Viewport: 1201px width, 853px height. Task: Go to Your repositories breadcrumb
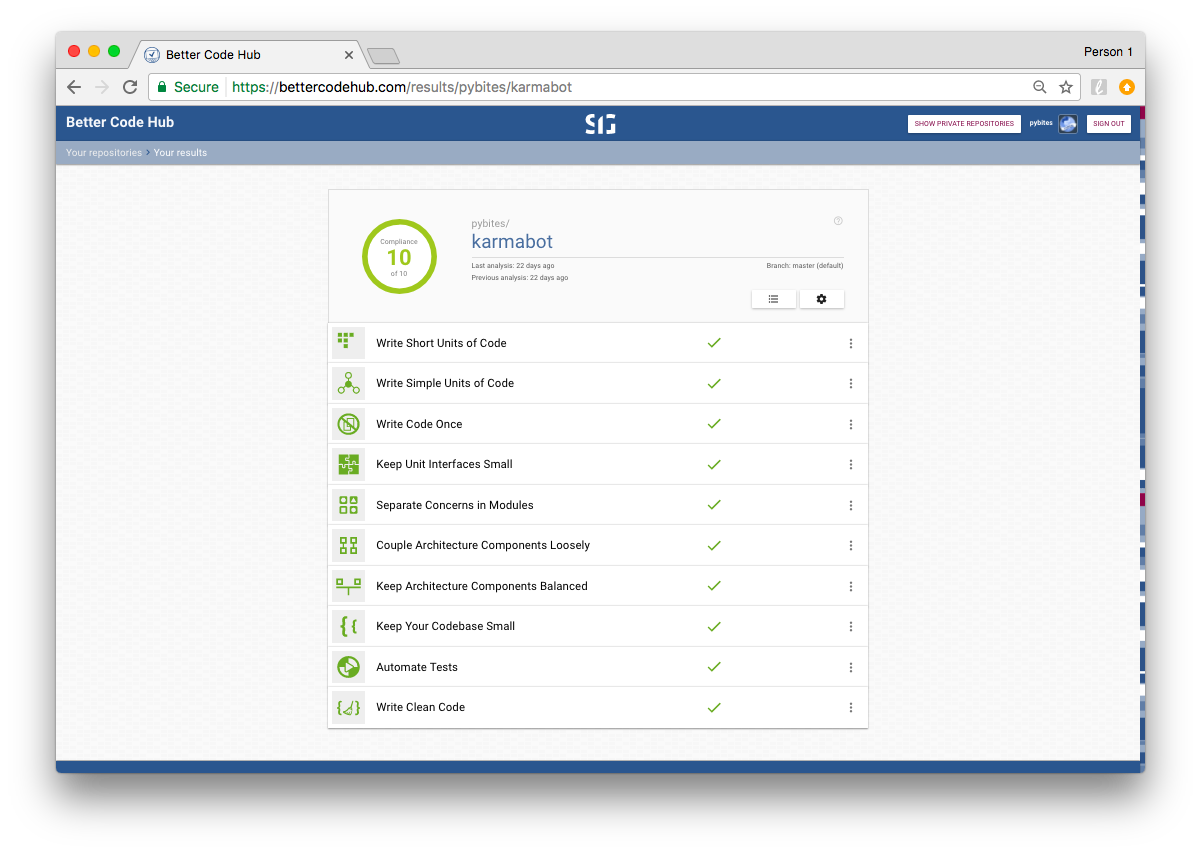[104, 153]
